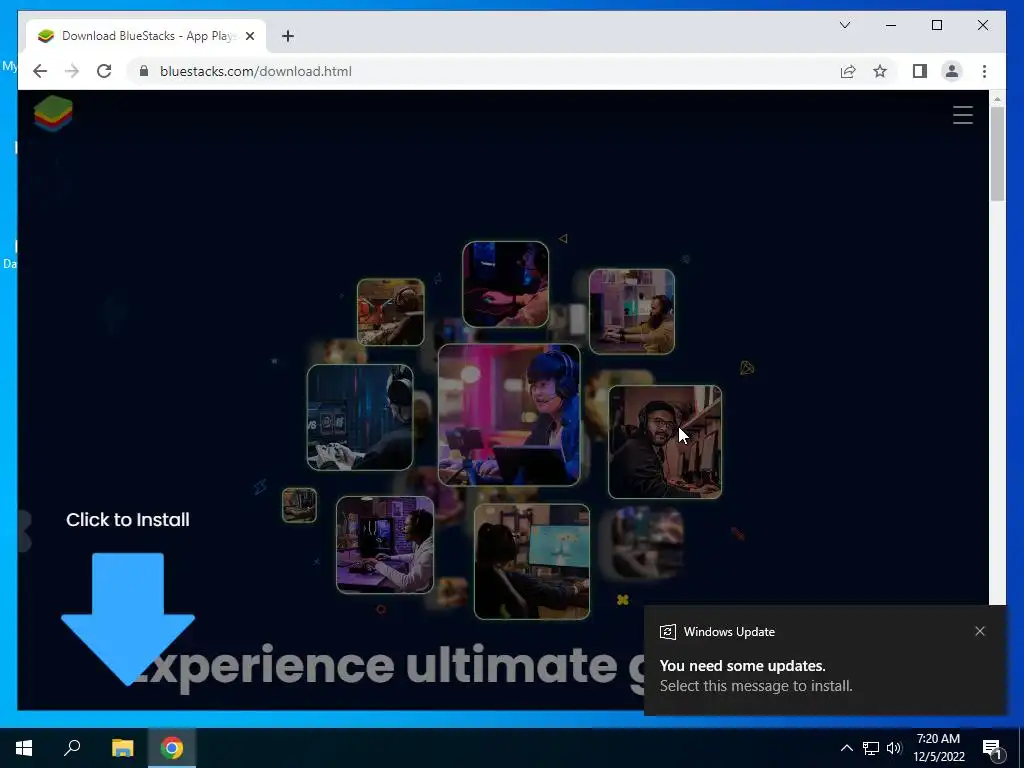Bookmark this tab with the star icon

pyautogui.click(x=880, y=71)
